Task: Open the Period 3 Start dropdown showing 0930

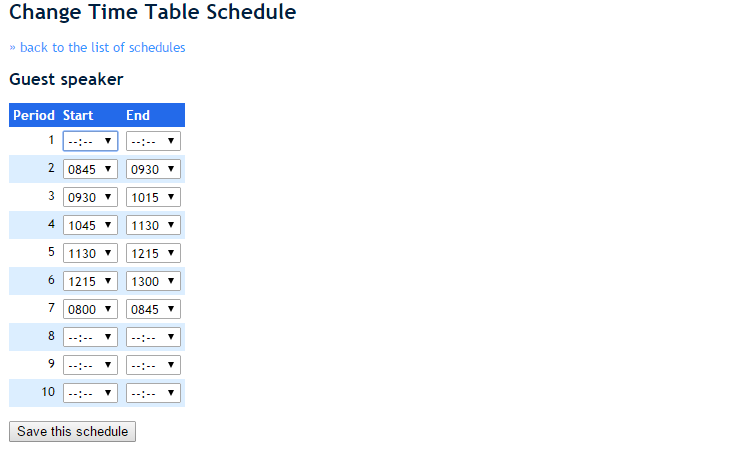Action: 90,197
